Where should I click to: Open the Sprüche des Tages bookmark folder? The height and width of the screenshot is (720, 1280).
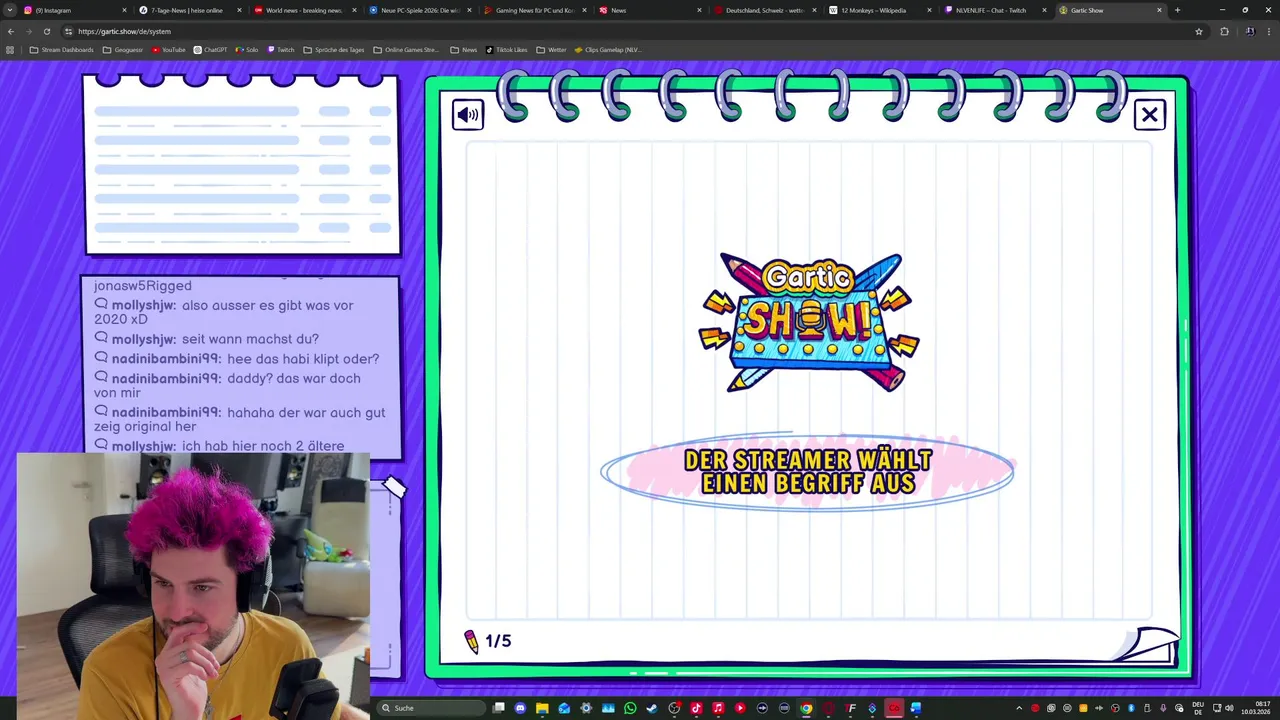tap(334, 49)
